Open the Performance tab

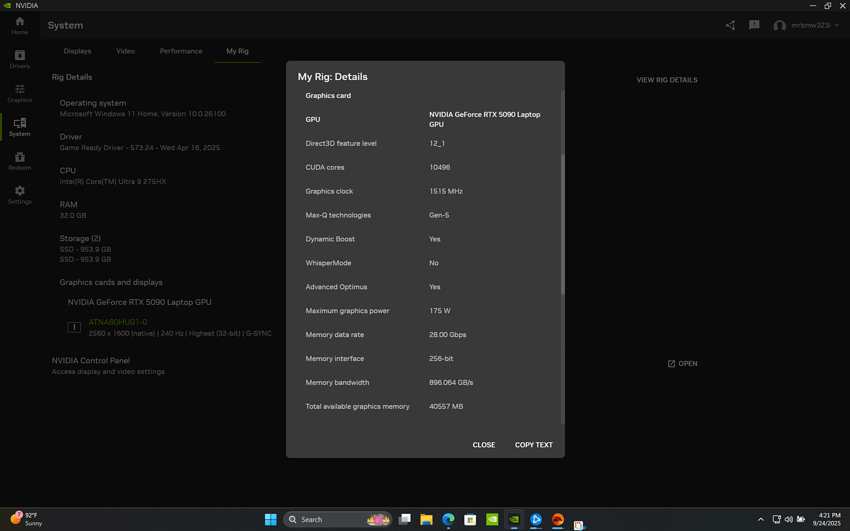[x=181, y=51]
